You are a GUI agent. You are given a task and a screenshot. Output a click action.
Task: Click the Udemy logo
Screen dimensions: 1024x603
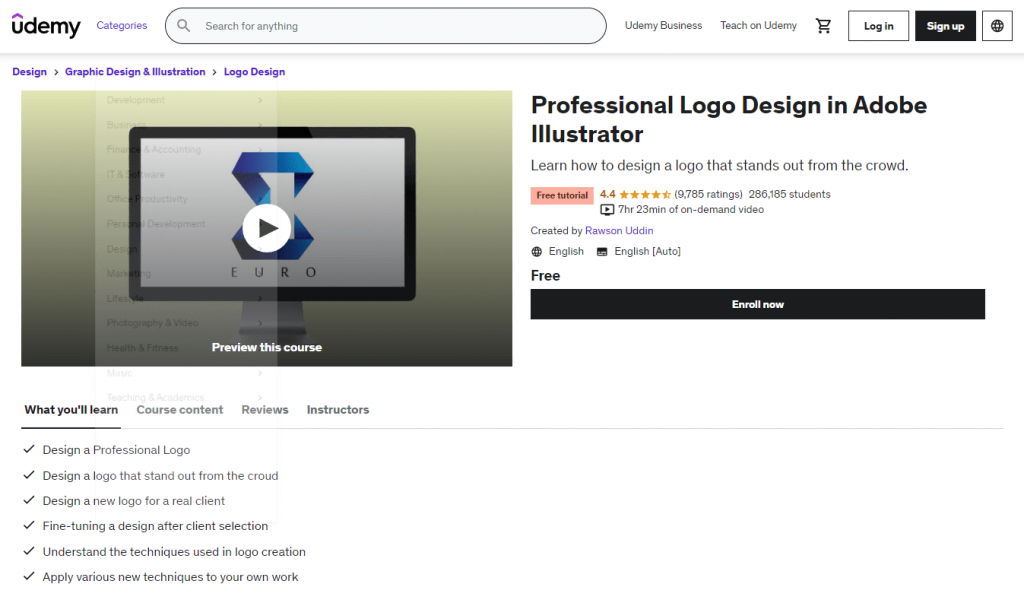click(x=46, y=25)
